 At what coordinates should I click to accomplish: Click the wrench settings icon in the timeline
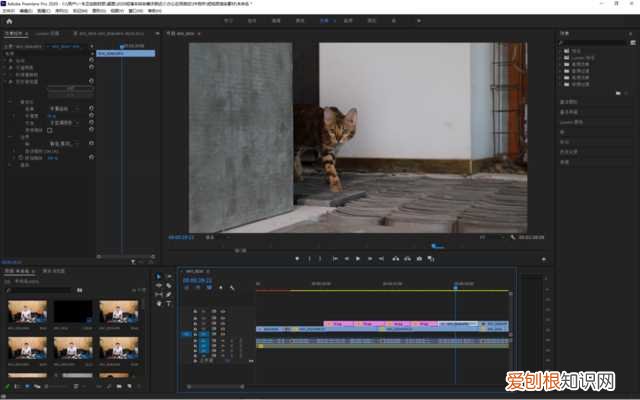click(232, 289)
